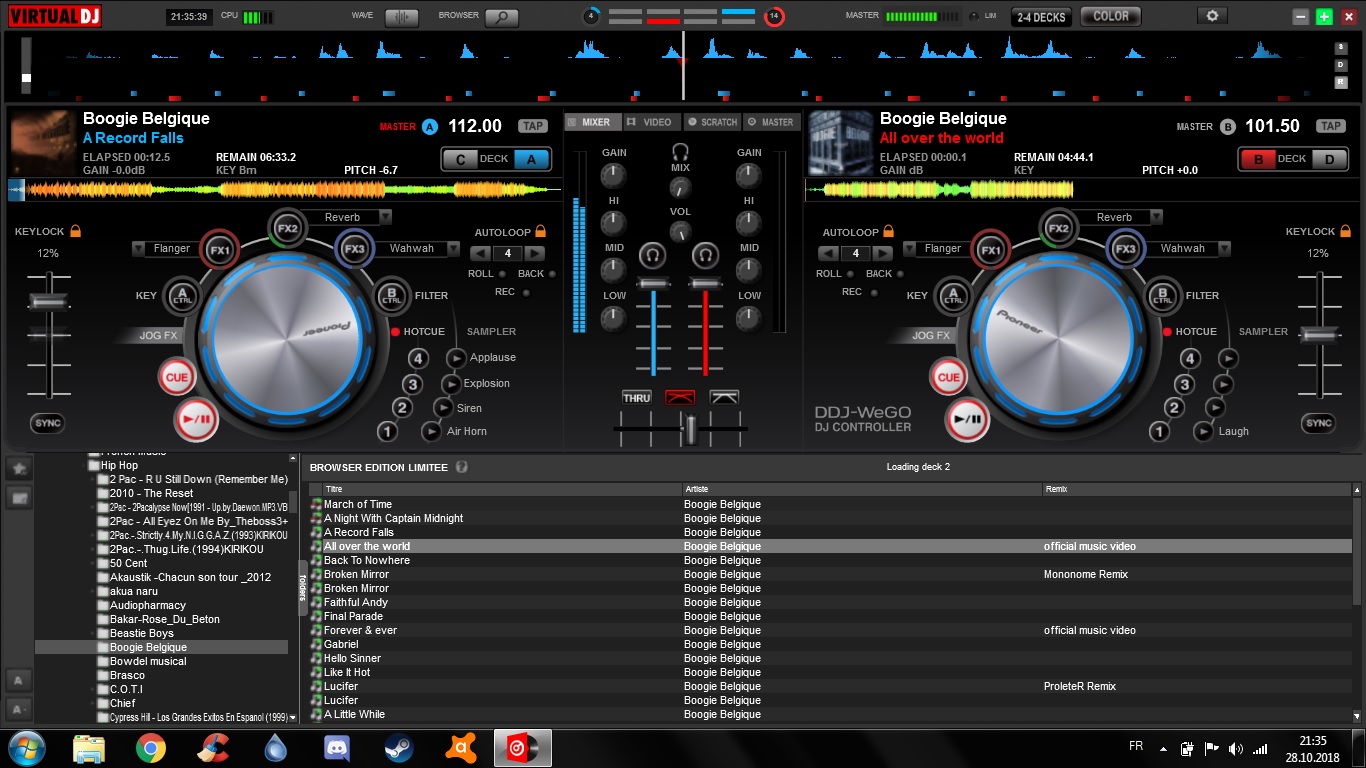Image resolution: width=1366 pixels, height=768 pixels.
Task: Open the right deck Flanger effect dropdown
Action: 910,248
